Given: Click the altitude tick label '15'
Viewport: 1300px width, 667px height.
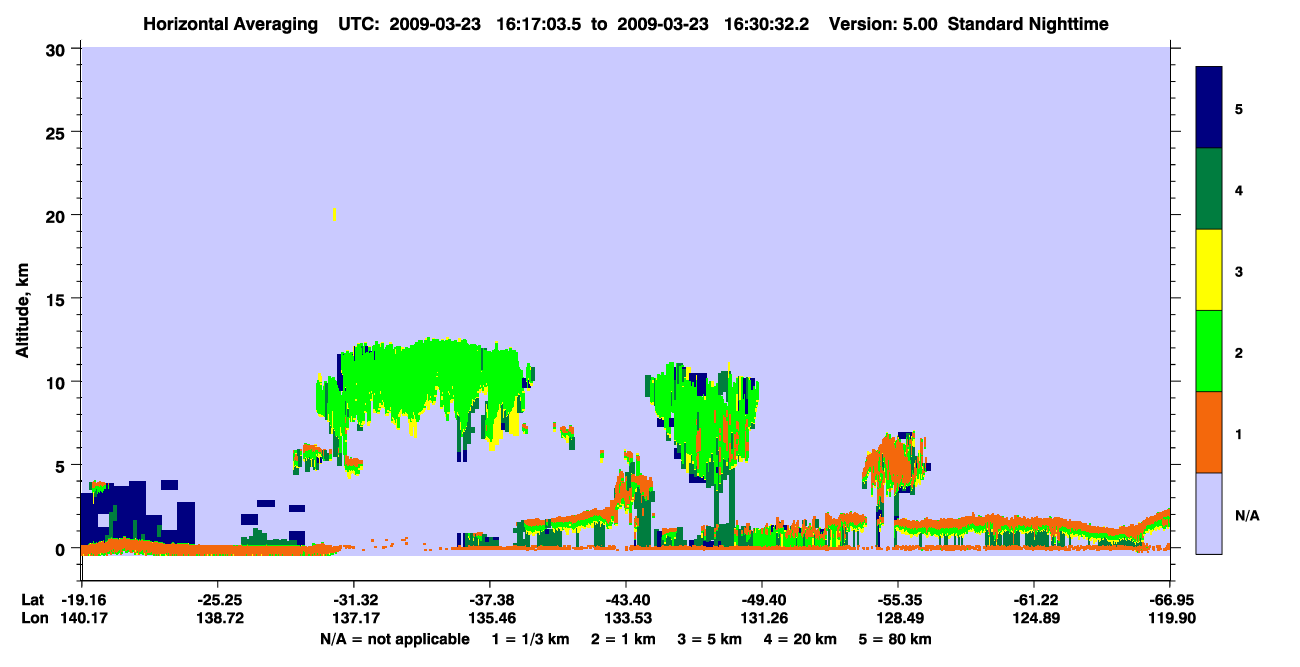Looking at the screenshot, I should (57, 299).
